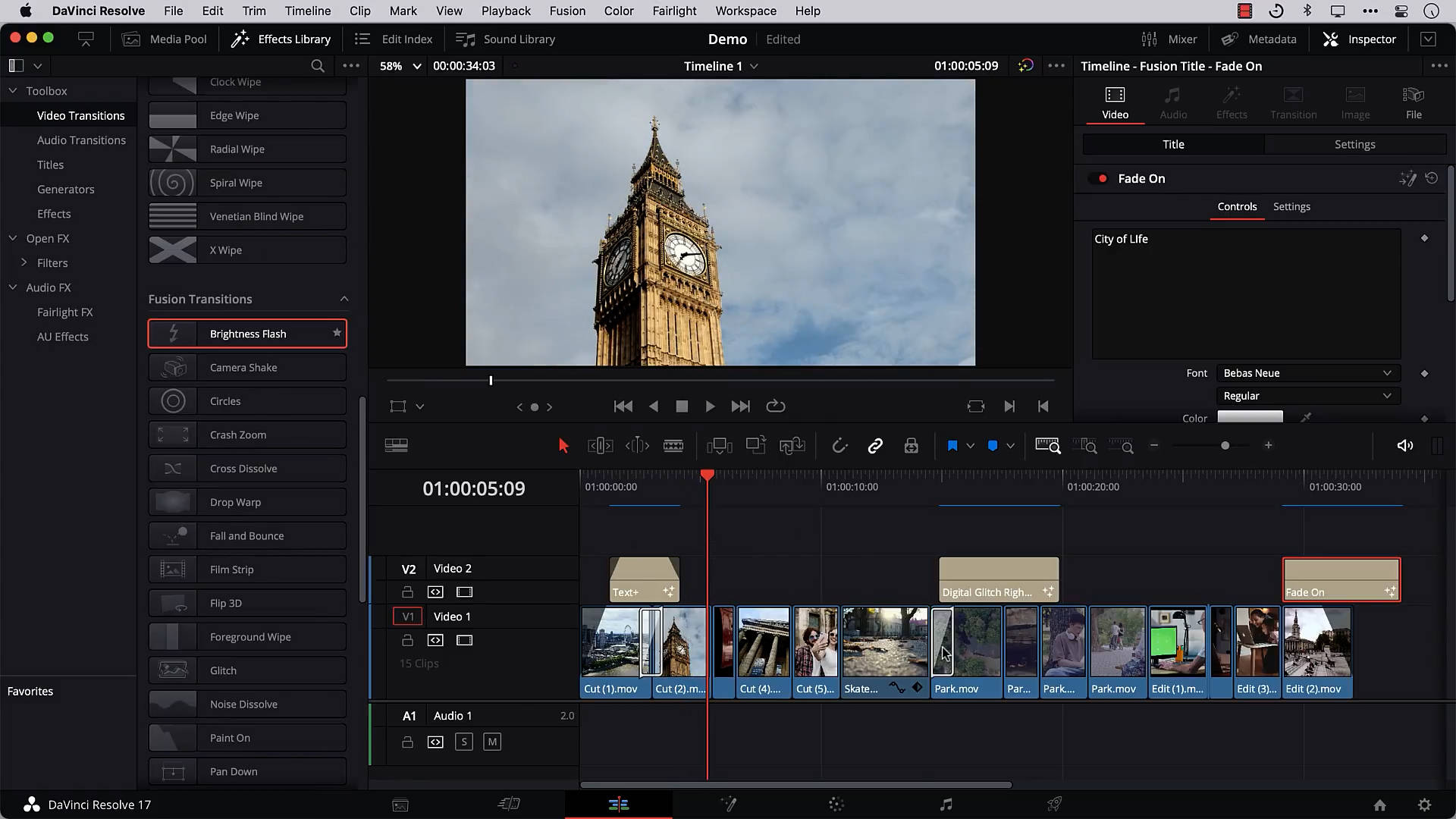
Task: Mute Audio 1 track with M button
Action: point(492,742)
